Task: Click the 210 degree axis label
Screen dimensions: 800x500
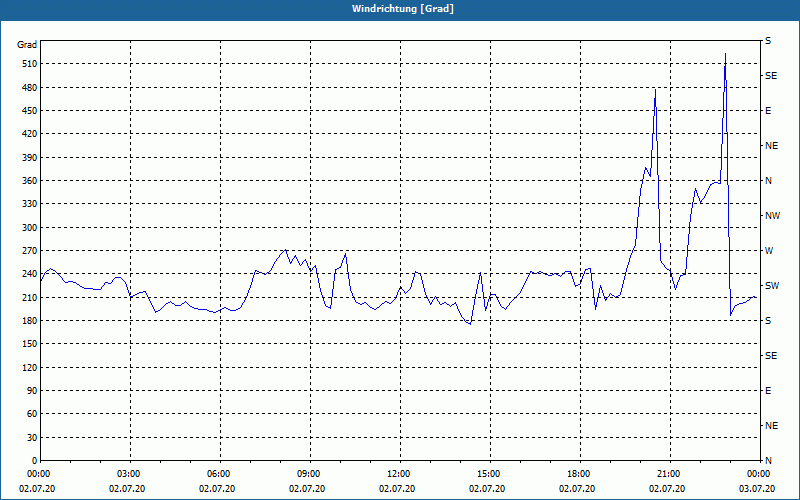Action: (30, 297)
